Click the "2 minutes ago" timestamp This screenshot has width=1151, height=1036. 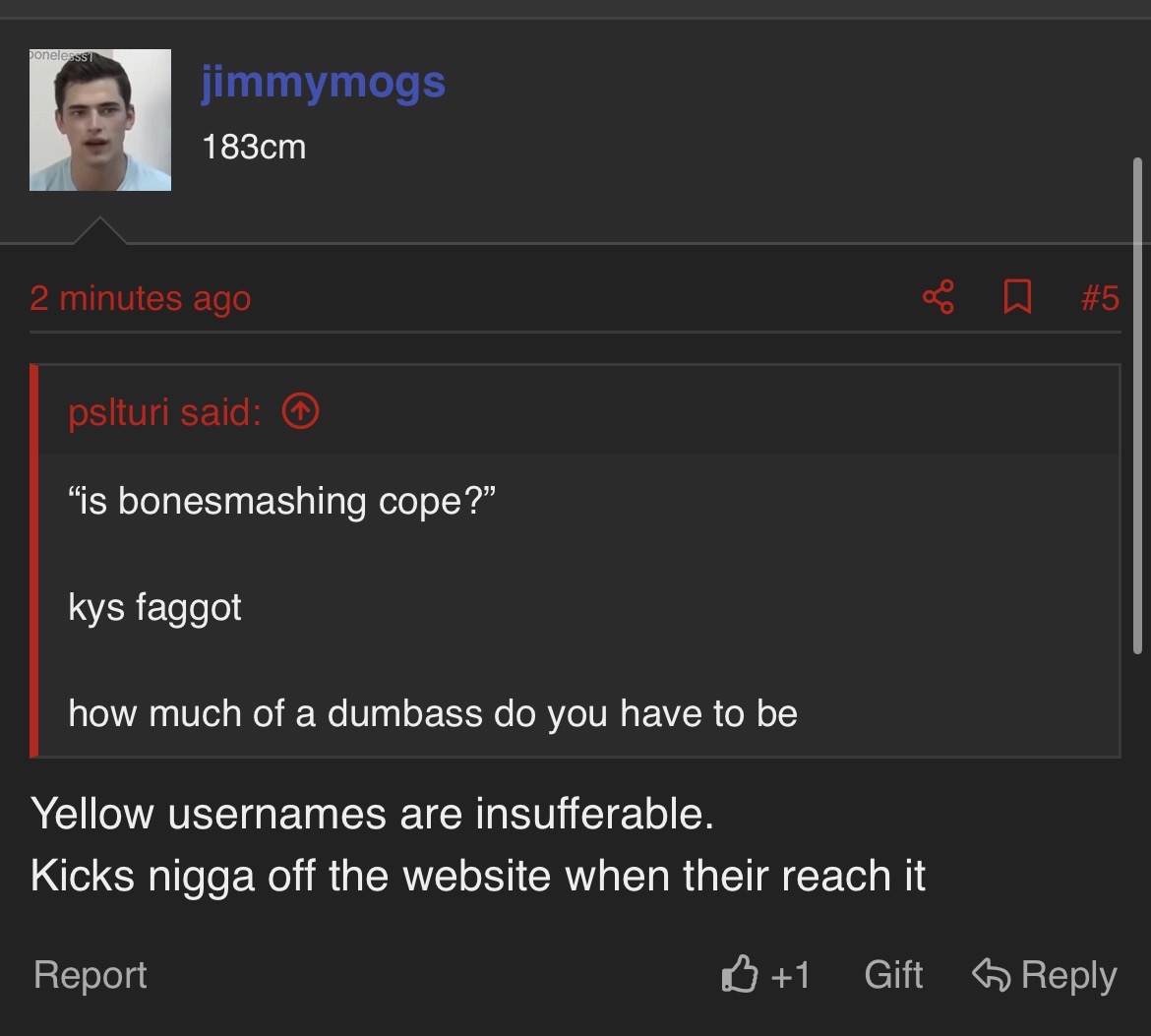click(140, 298)
